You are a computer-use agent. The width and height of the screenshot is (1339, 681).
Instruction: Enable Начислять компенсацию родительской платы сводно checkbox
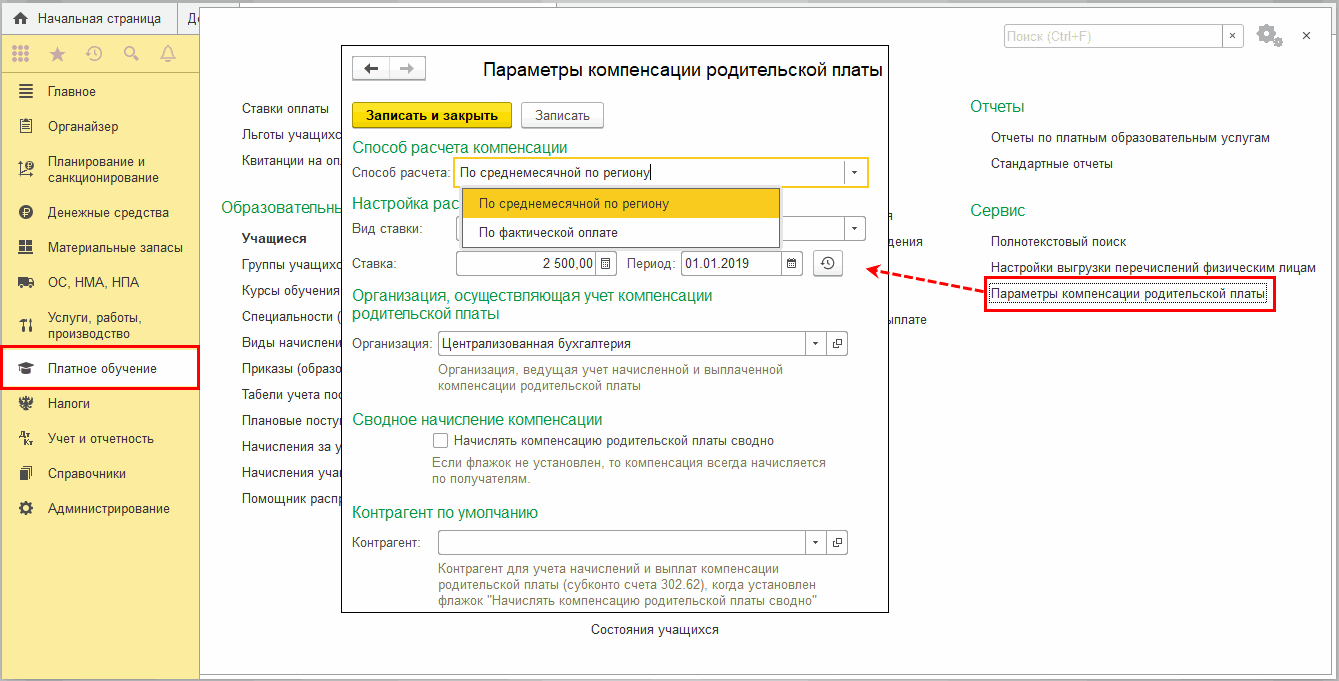439,440
